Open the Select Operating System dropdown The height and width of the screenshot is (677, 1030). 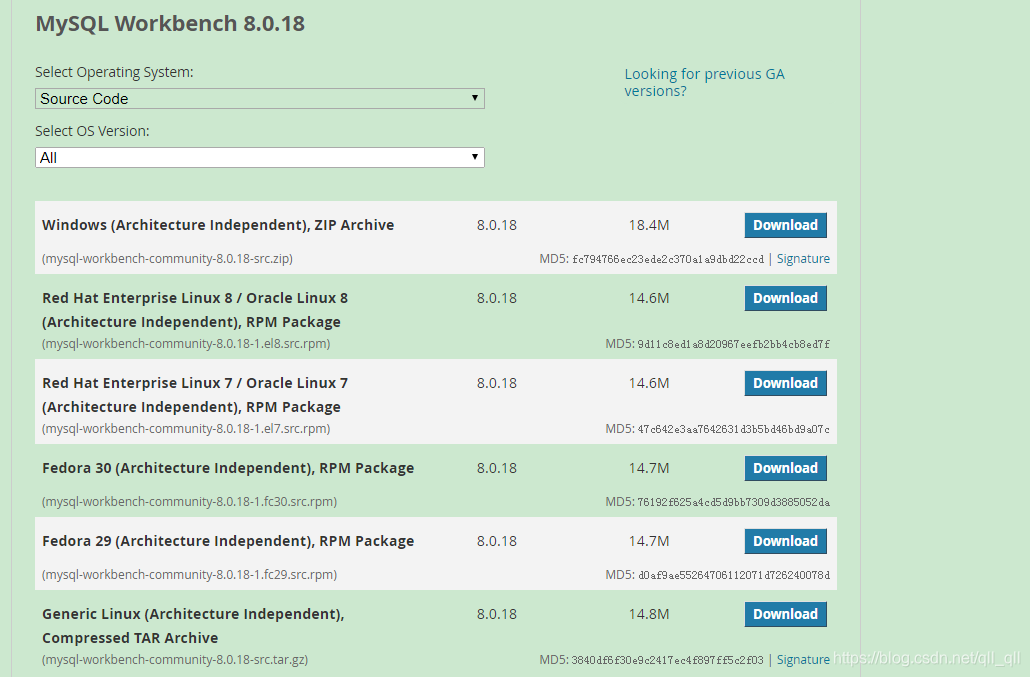259,98
